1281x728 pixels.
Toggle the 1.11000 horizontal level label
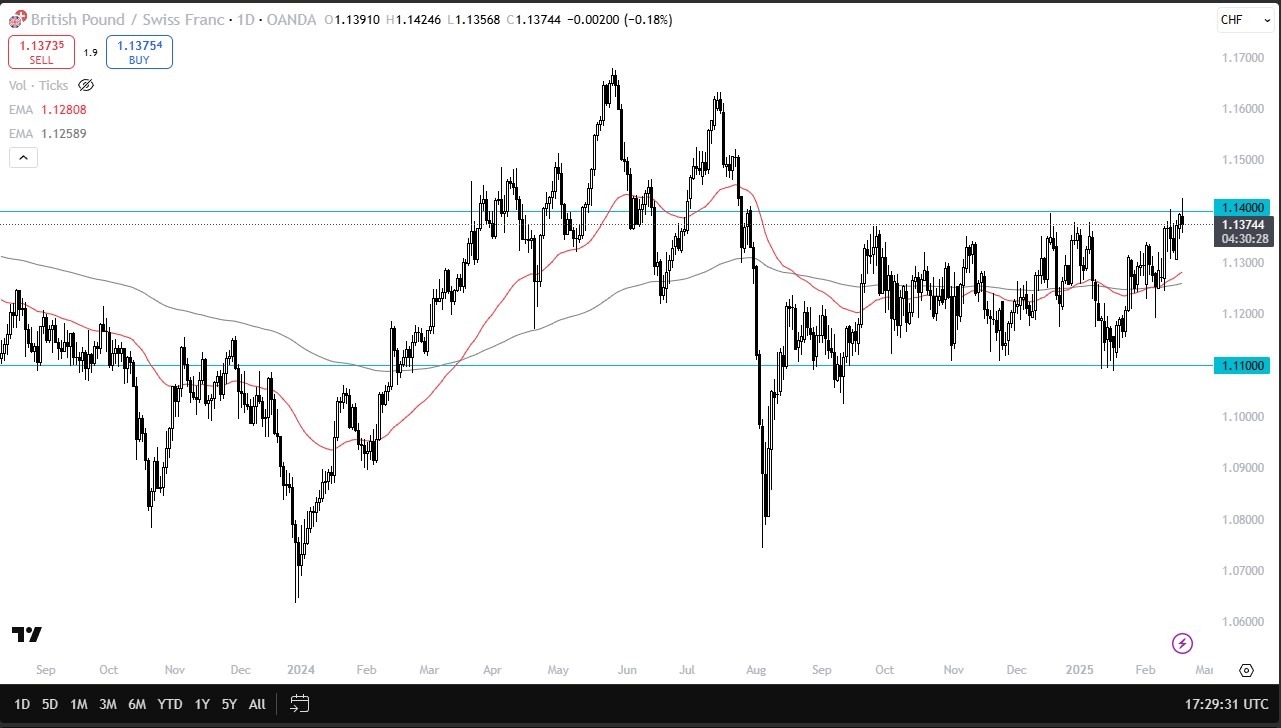click(x=1241, y=365)
